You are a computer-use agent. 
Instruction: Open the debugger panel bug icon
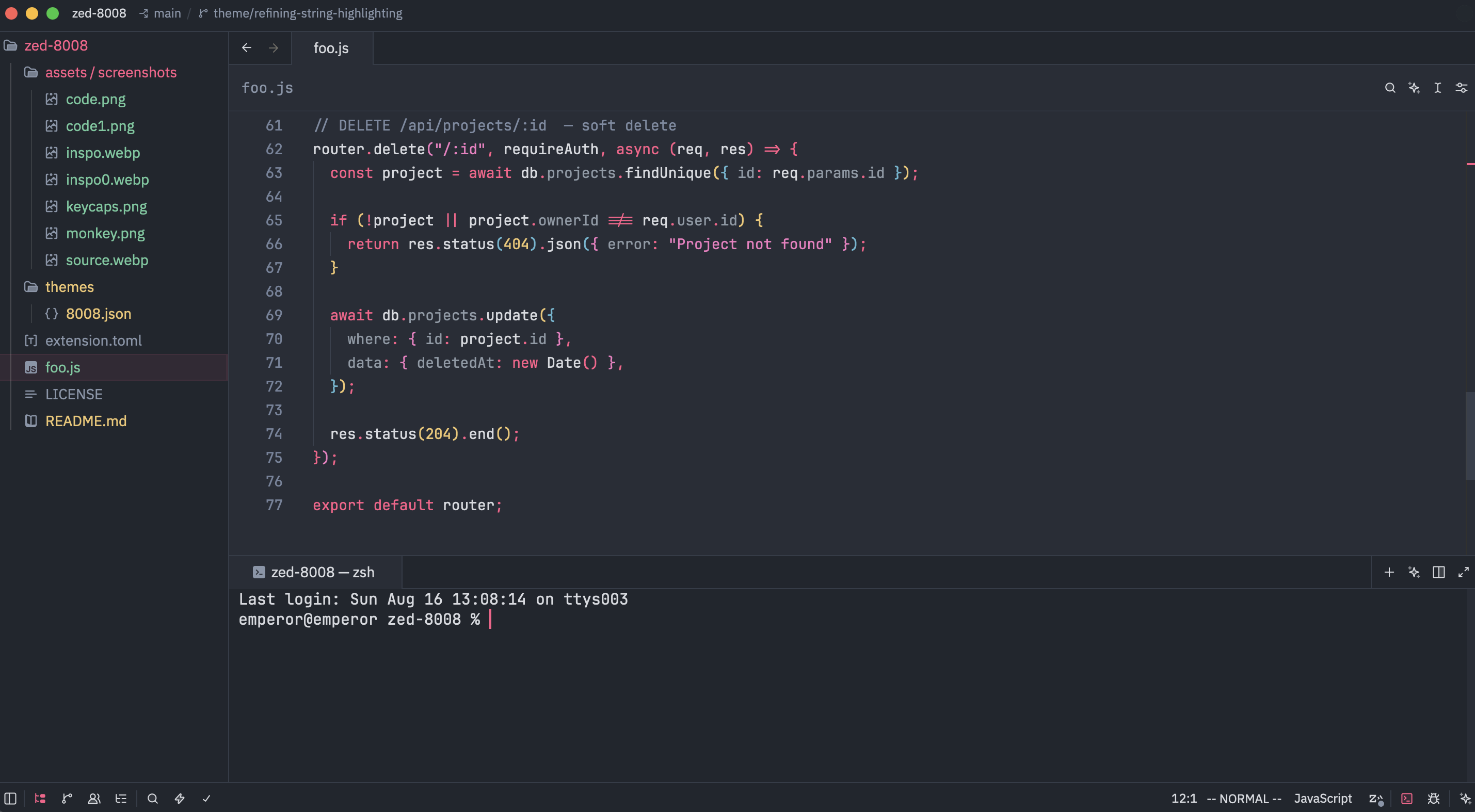point(1434,798)
